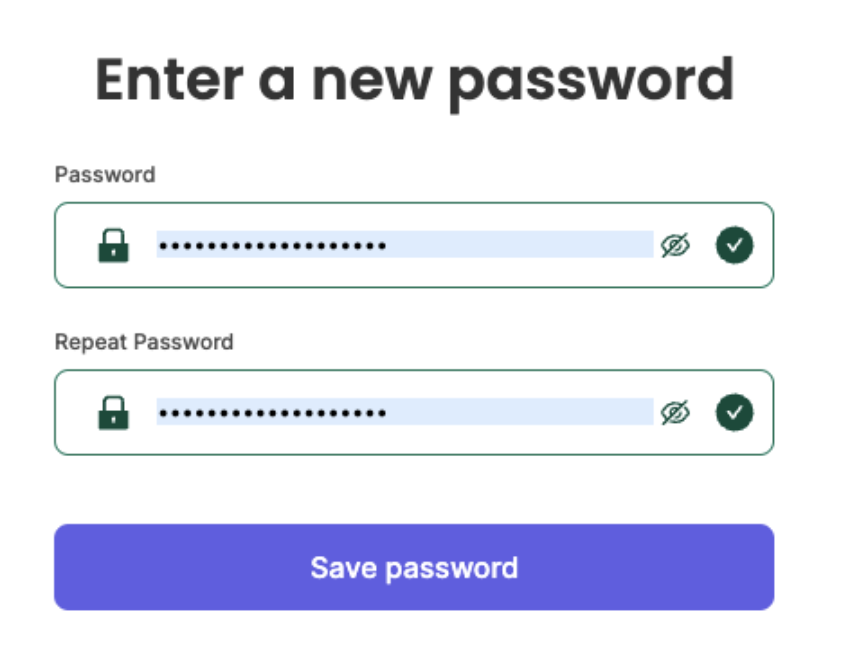Screen dimensions: 852x672
Task: Click the first dot in Password field
Action: coord(162,246)
